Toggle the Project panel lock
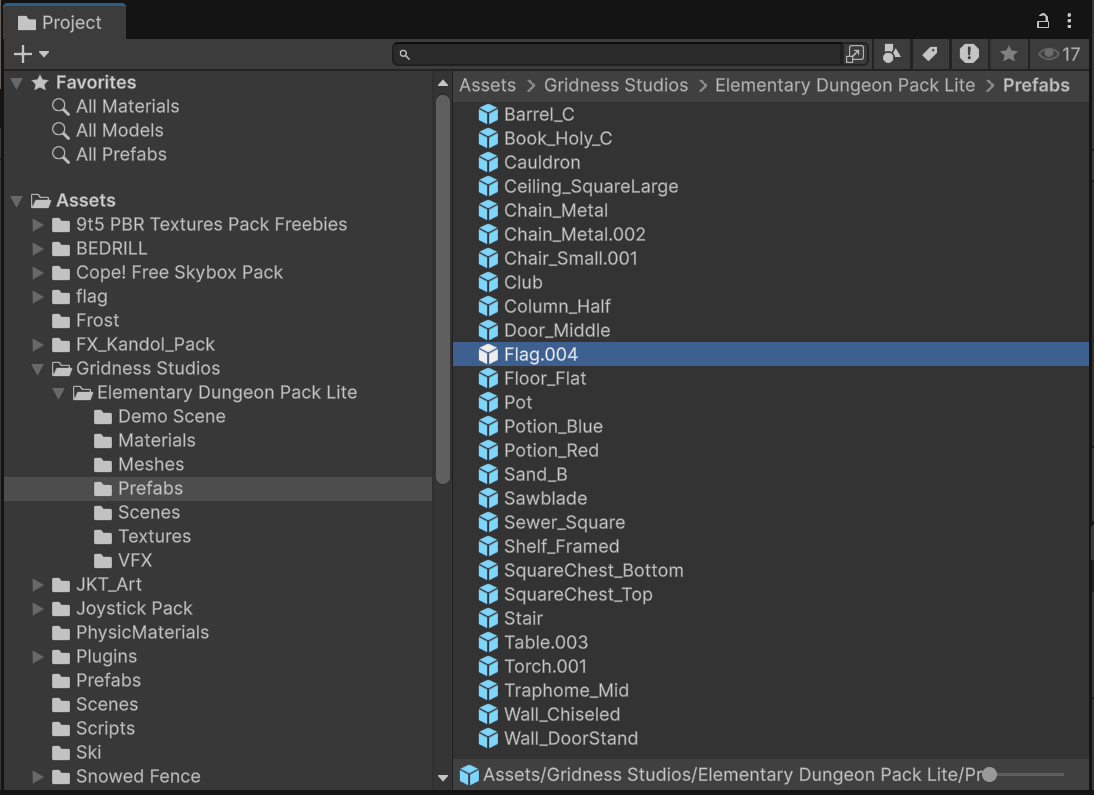The image size is (1094, 795). 1043,21
